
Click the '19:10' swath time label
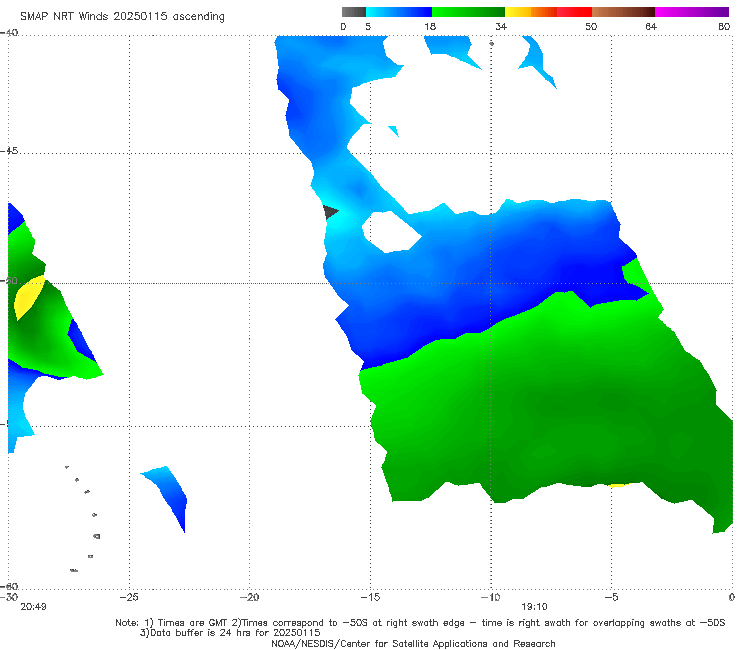click(534, 607)
